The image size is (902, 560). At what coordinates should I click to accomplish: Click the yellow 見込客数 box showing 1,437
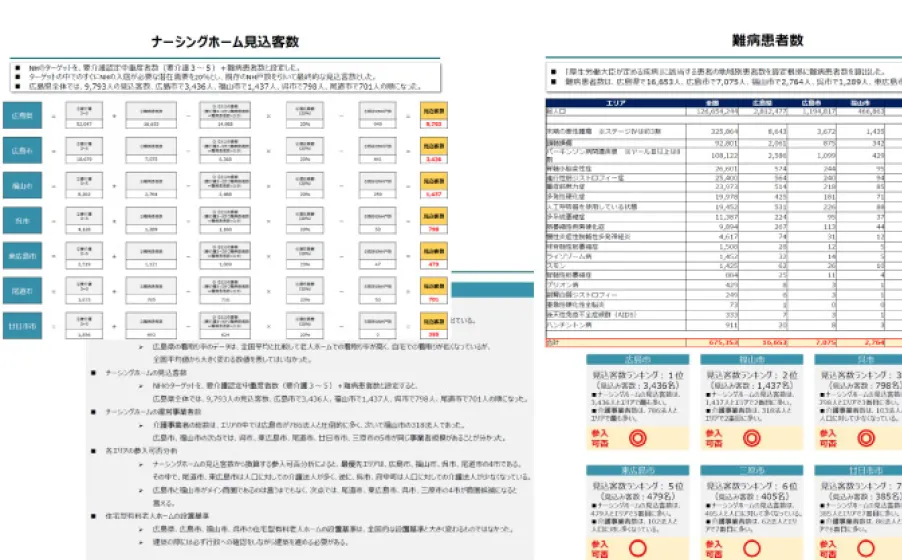pos(434,187)
